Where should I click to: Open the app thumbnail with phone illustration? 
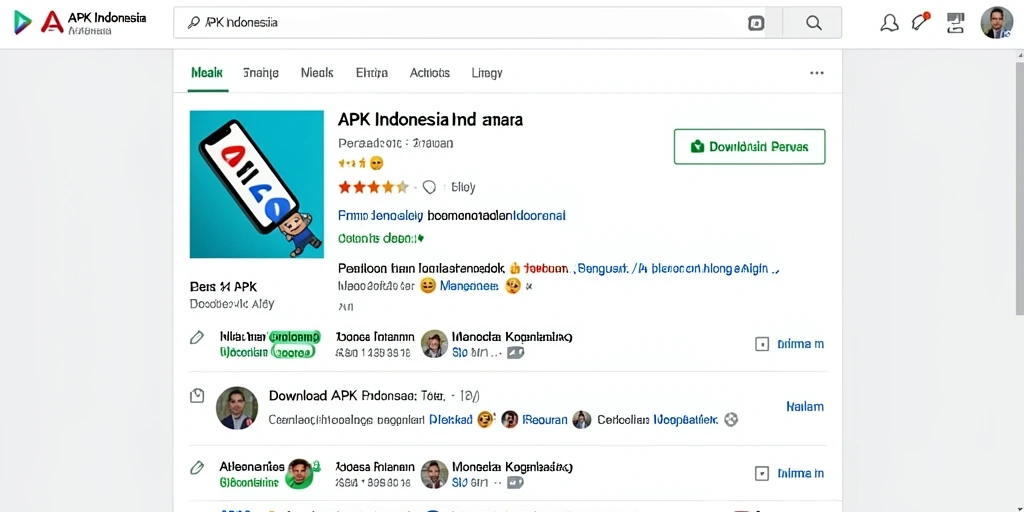[x=257, y=184]
